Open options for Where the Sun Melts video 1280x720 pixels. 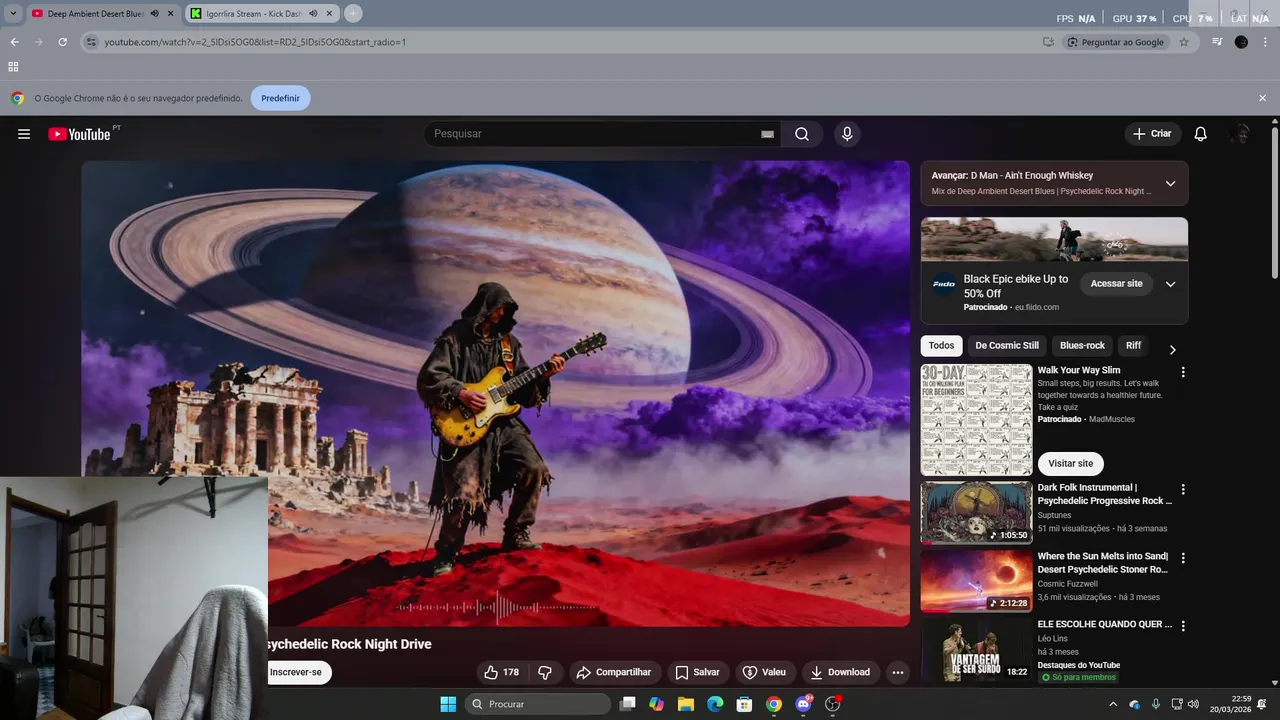[1183, 558]
